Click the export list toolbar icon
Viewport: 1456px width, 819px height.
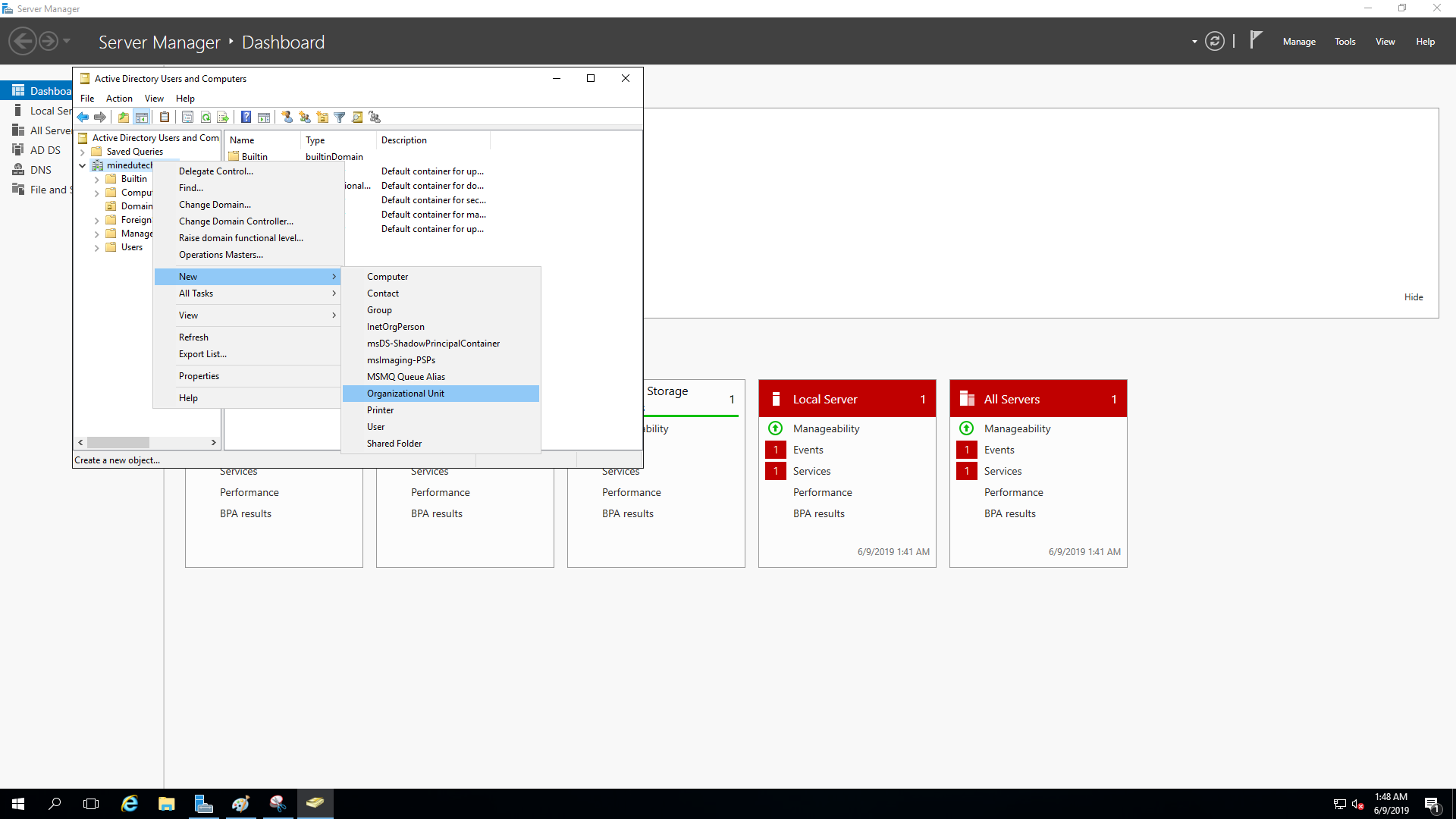click(223, 117)
